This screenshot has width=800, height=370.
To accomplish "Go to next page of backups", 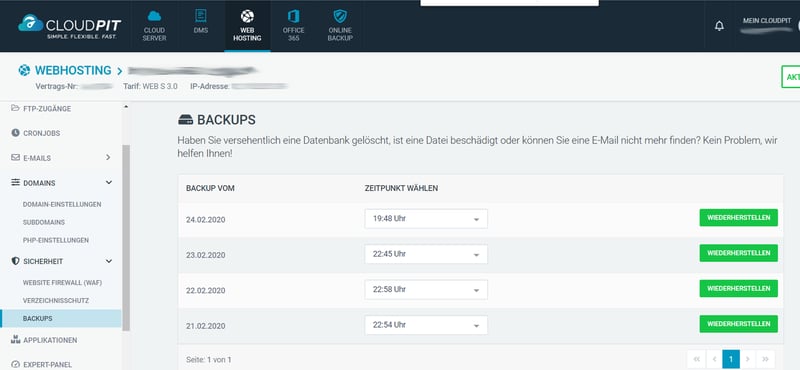I will pyautogui.click(x=748, y=359).
